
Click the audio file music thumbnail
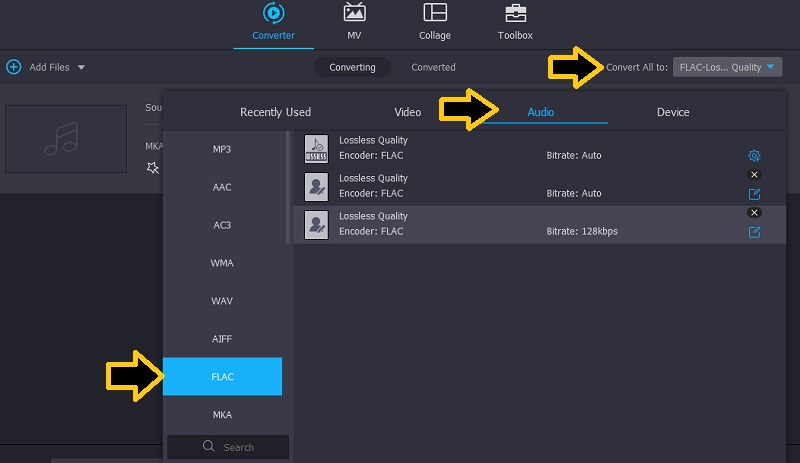tap(66, 139)
